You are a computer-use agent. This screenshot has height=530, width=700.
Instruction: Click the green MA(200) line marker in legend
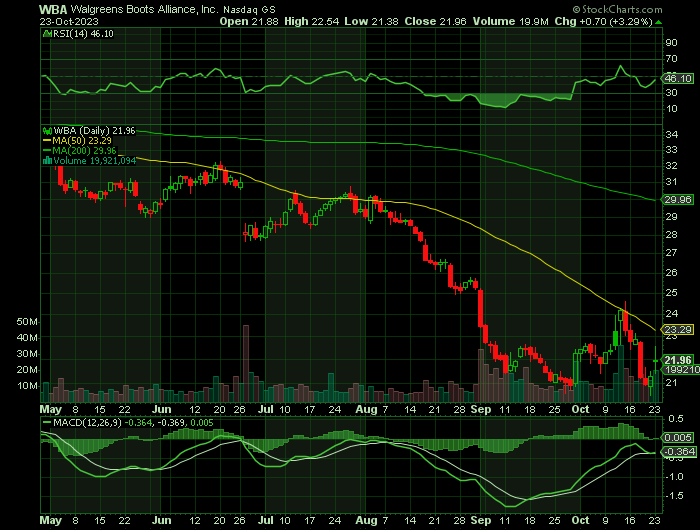pyautogui.click(x=47, y=150)
